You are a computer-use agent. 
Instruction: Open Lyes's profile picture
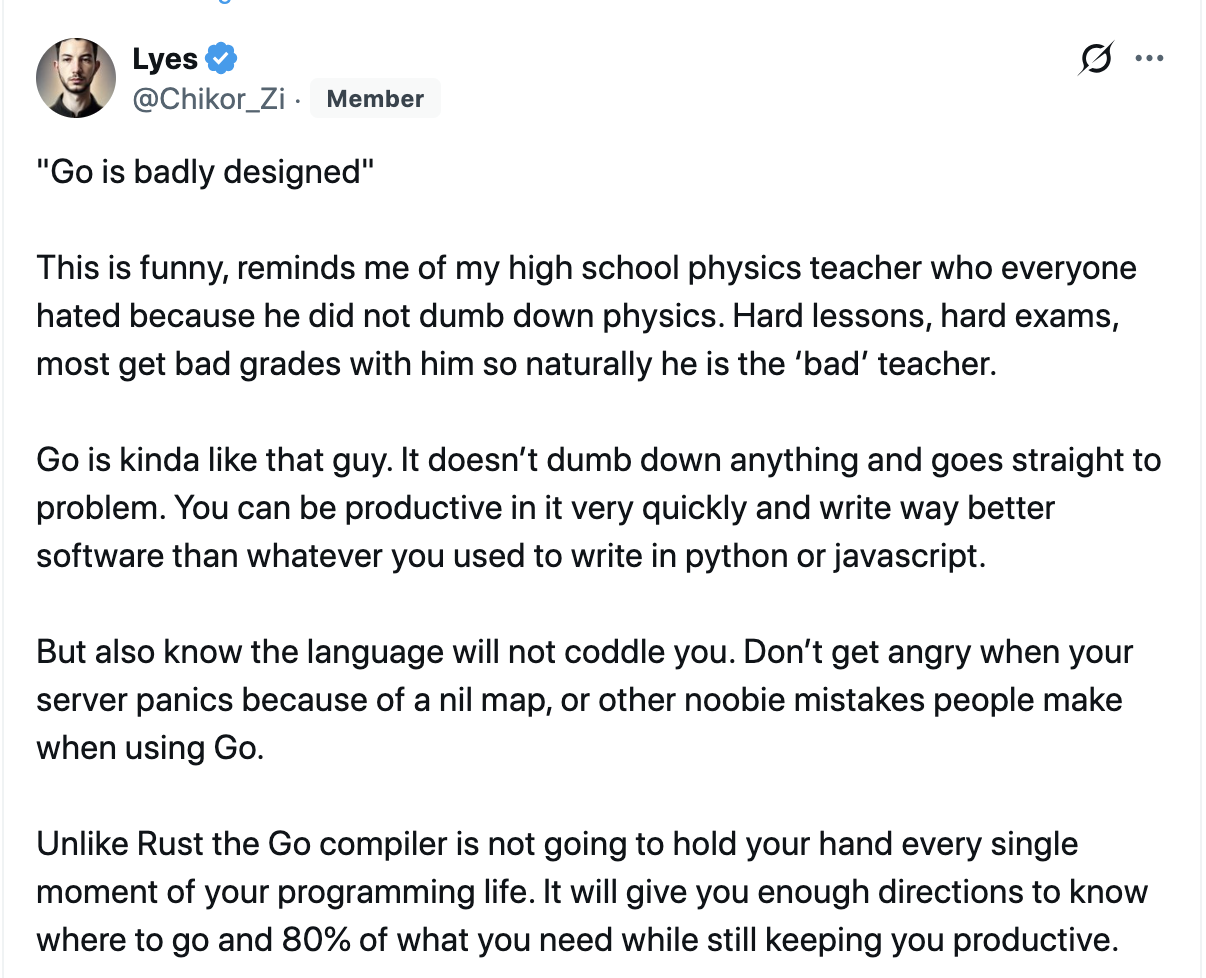pyautogui.click(x=76, y=78)
